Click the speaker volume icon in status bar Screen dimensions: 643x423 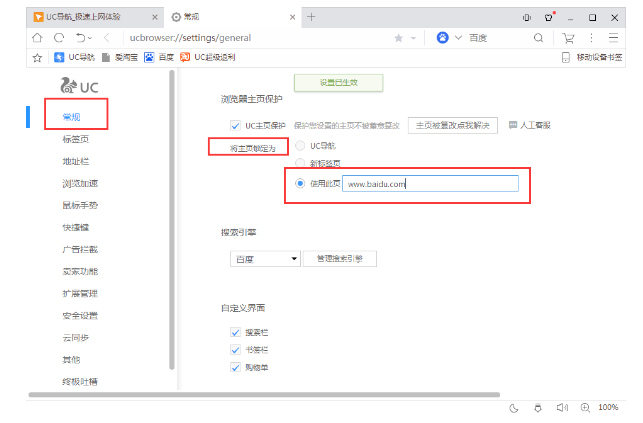coord(562,407)
